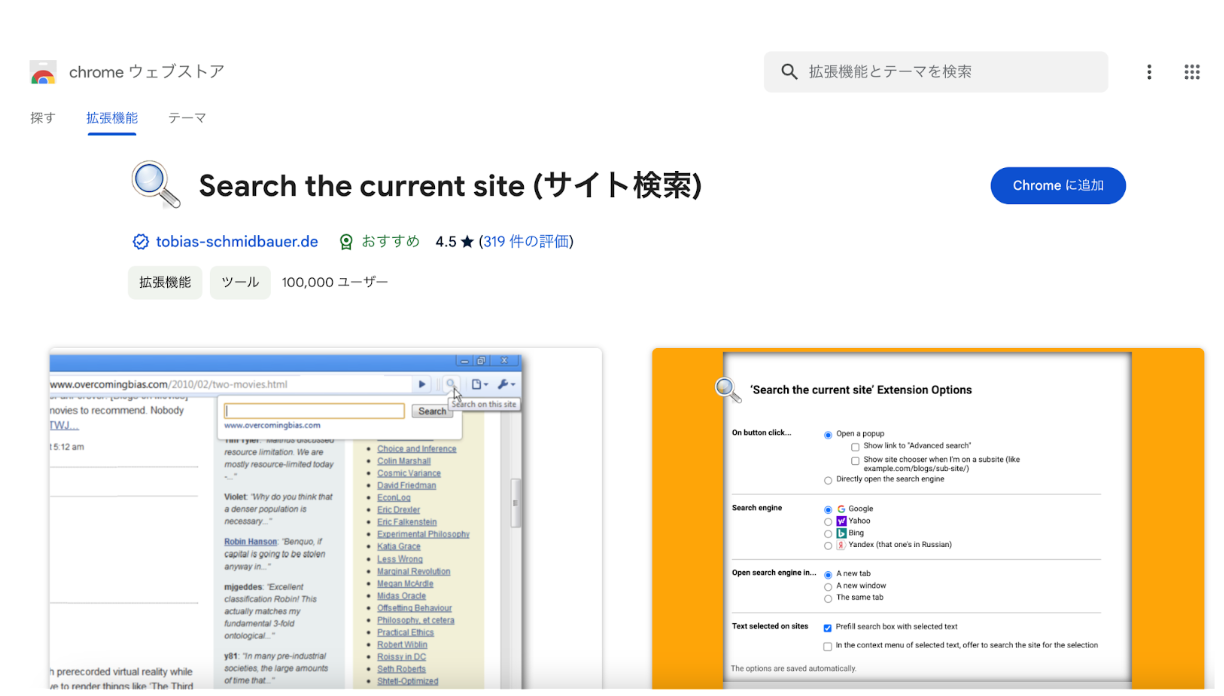The height and width of the screenshot is (696, 1224).
Task: Open the Extension Options screenshot with orange background
Action: coord(928,519)
